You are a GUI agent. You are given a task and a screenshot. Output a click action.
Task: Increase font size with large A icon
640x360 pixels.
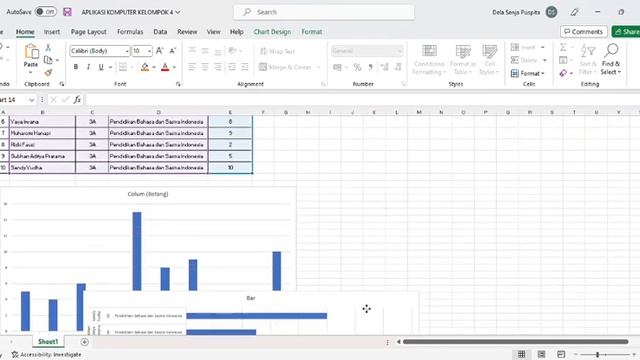(x=160, y=51)
